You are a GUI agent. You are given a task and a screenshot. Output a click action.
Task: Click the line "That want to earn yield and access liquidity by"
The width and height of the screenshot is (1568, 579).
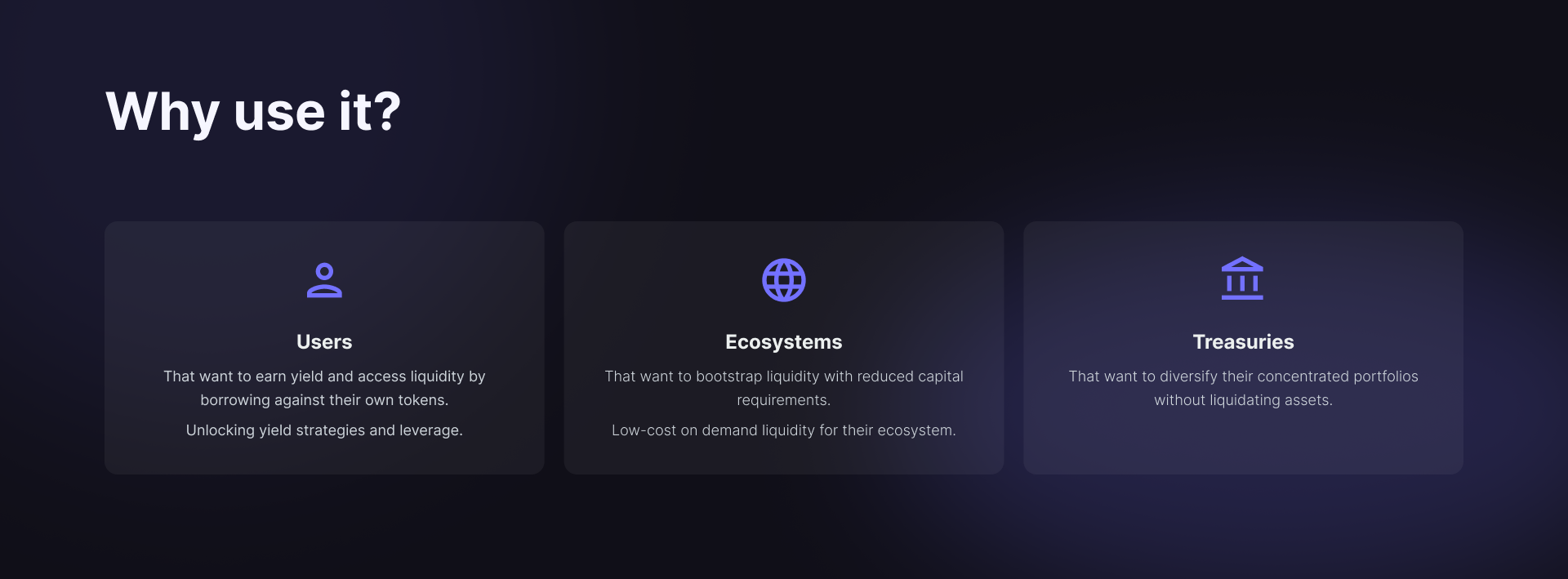tap(324, 376)
